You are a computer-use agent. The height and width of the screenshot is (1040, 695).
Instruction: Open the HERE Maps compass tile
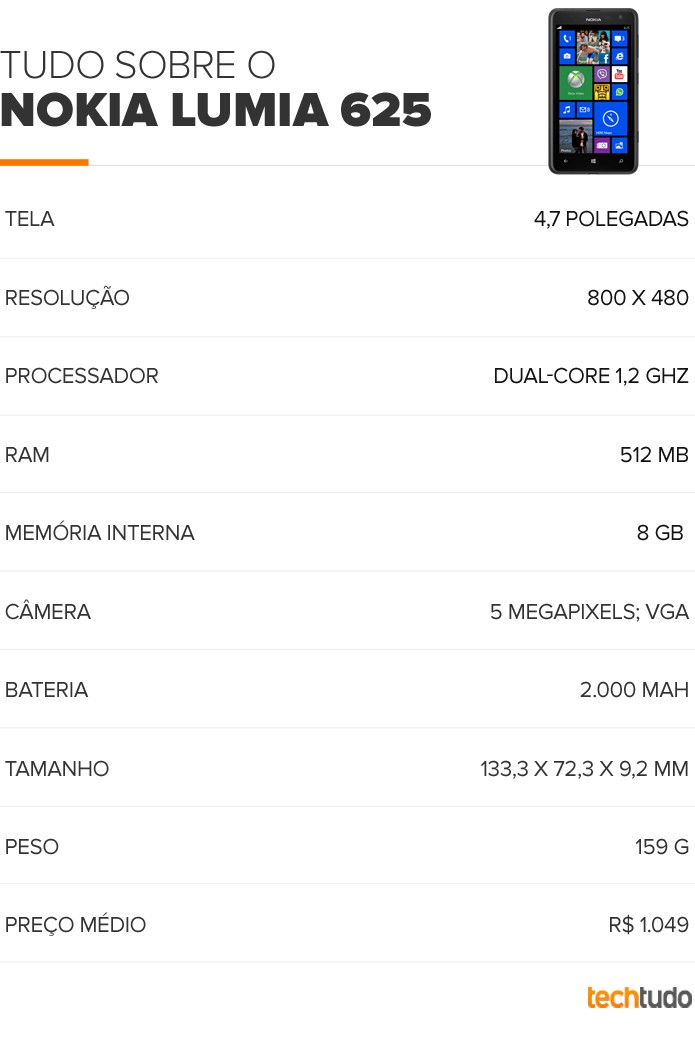point(611,119)
